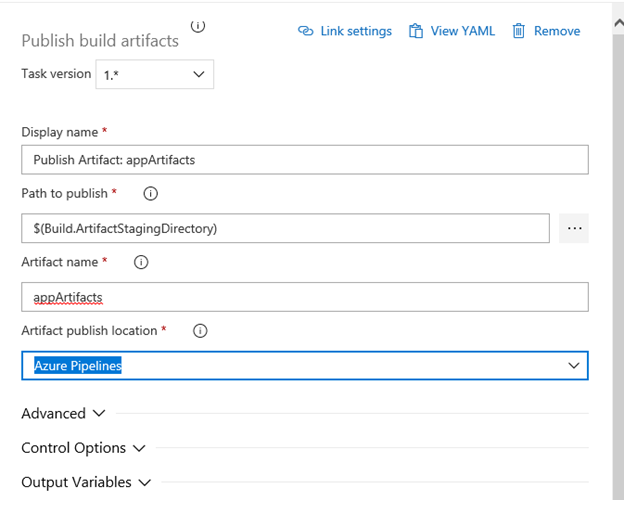Browse path with the ellipsis button
The image size is (632, 513).
click(x=574, y=228)
